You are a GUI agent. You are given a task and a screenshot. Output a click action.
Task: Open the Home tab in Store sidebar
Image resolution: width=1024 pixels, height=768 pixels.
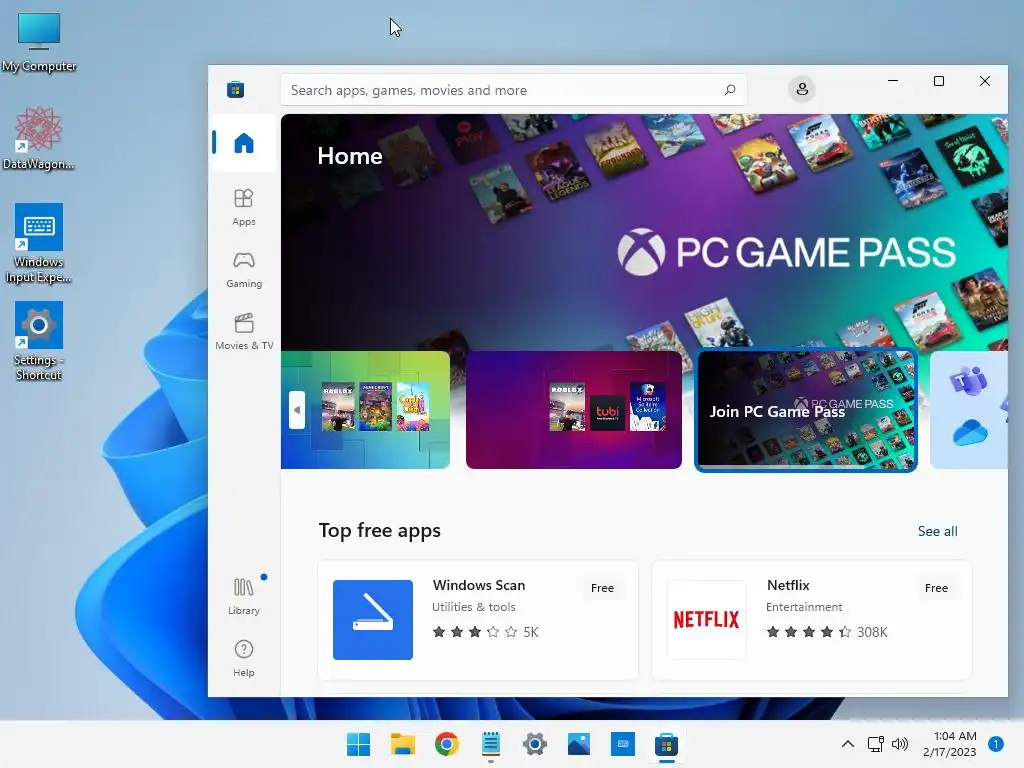click(x=244, y=143)
